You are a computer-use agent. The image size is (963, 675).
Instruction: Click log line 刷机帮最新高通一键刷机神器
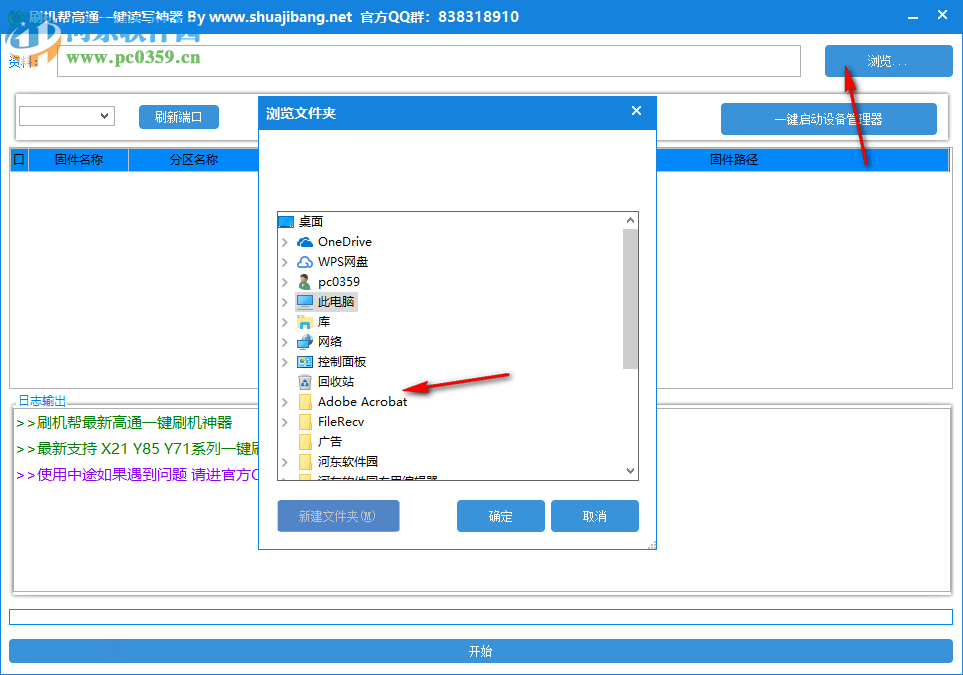point(125,423)
